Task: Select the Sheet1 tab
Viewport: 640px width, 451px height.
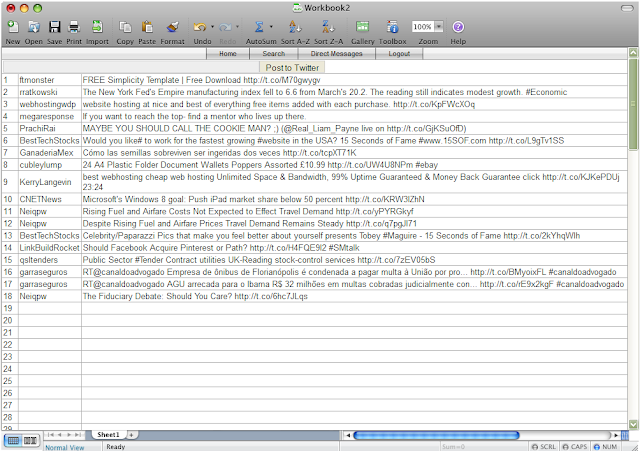Action: [108, 435]
